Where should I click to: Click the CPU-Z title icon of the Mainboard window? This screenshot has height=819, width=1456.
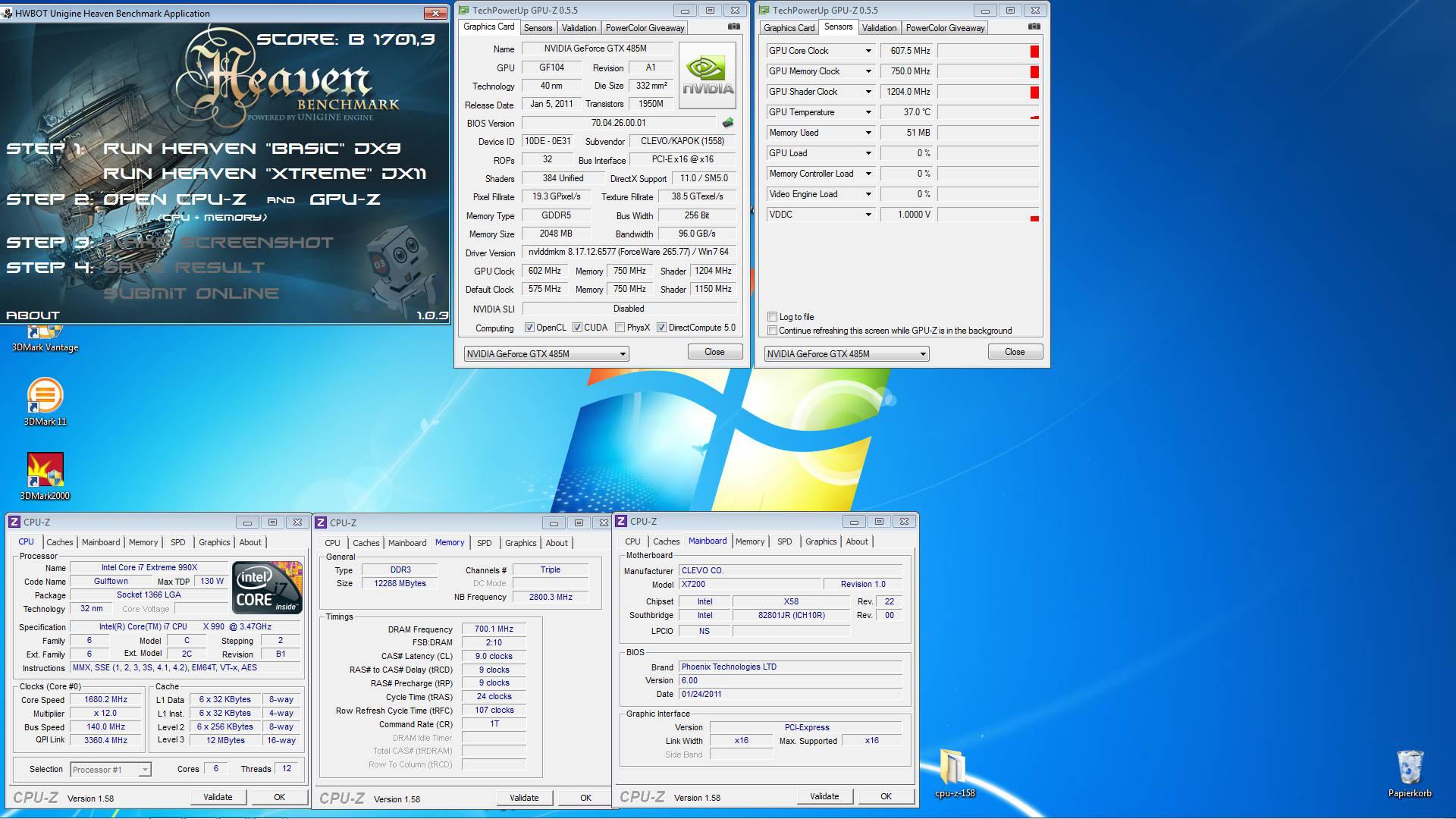[x=621, y=521]
